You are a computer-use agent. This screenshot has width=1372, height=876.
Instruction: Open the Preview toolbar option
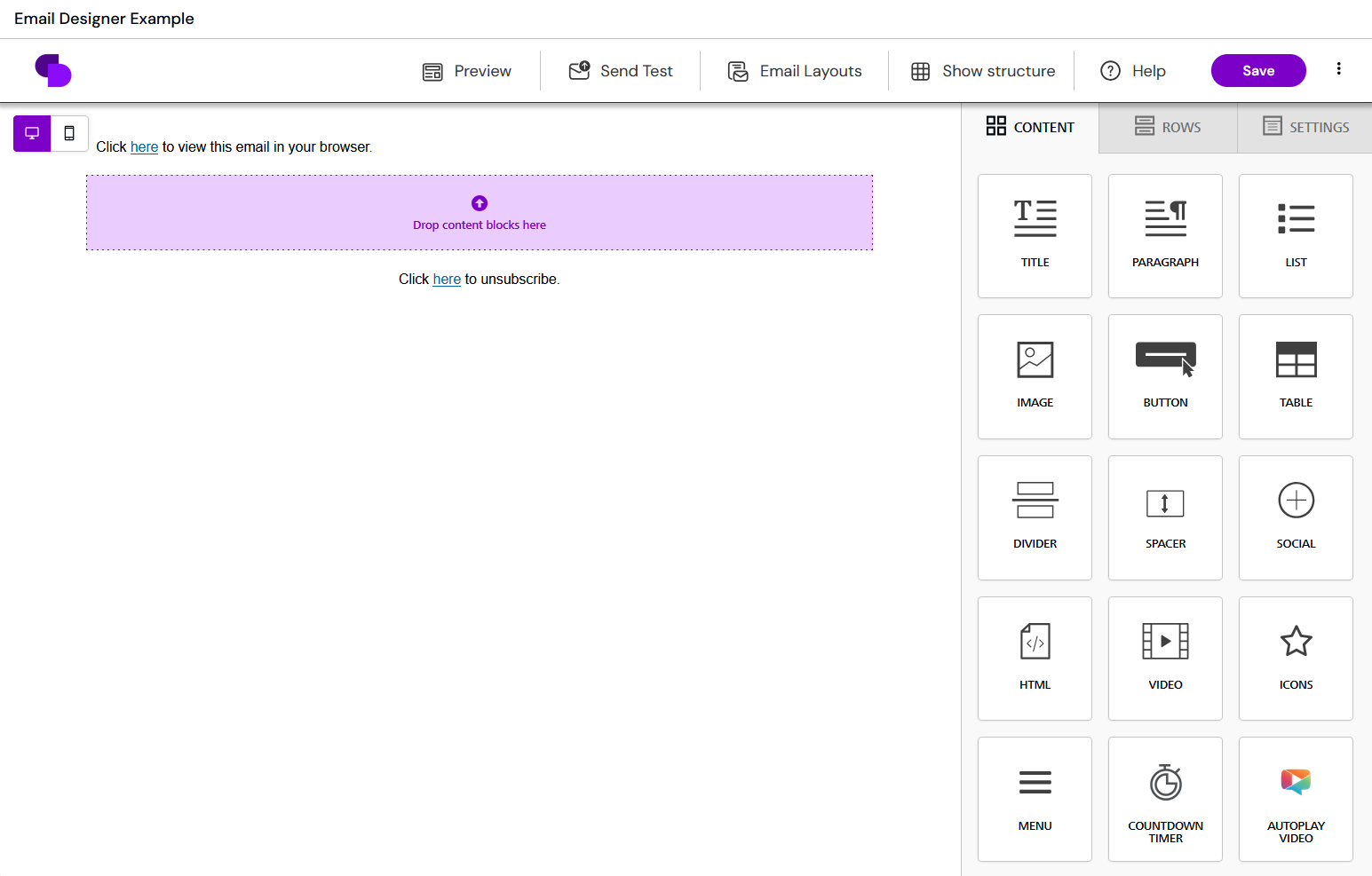click(x=467, y=71)
